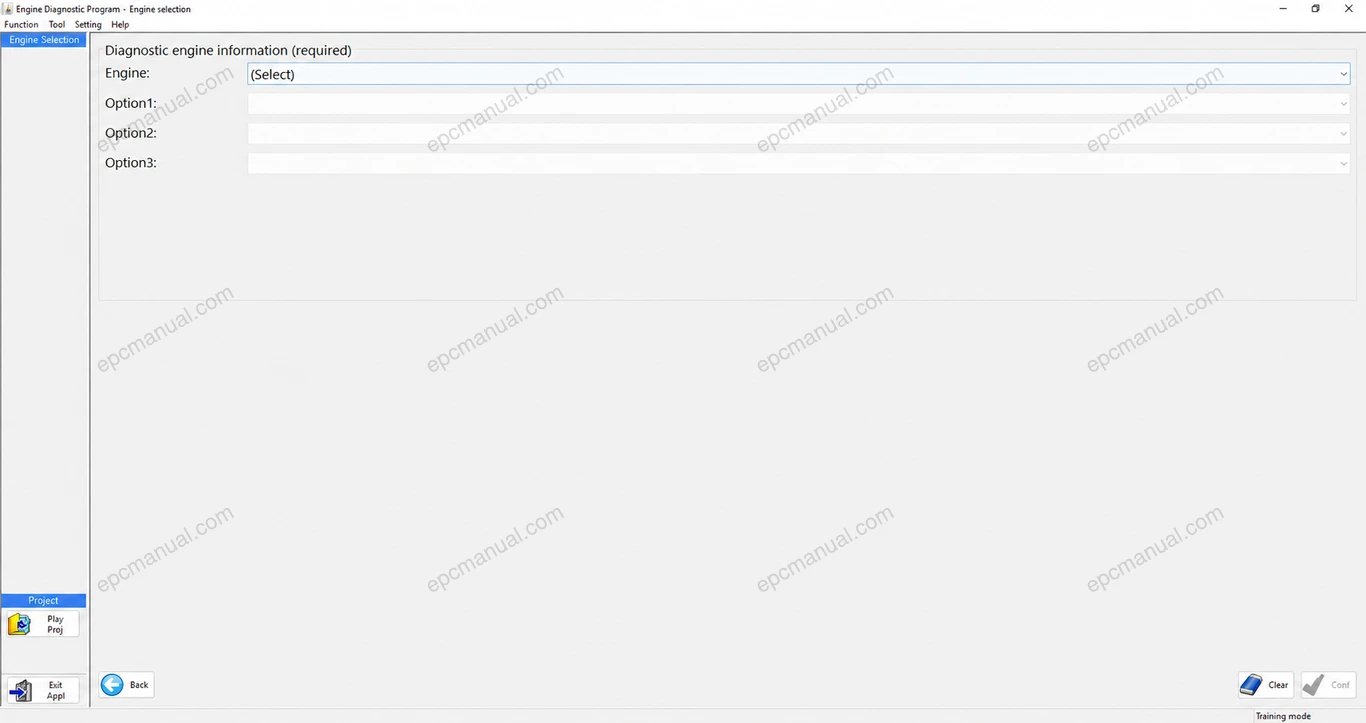Click the Exit Appl door icon
The image size is (1366, 723).
(x=20, y=690)
